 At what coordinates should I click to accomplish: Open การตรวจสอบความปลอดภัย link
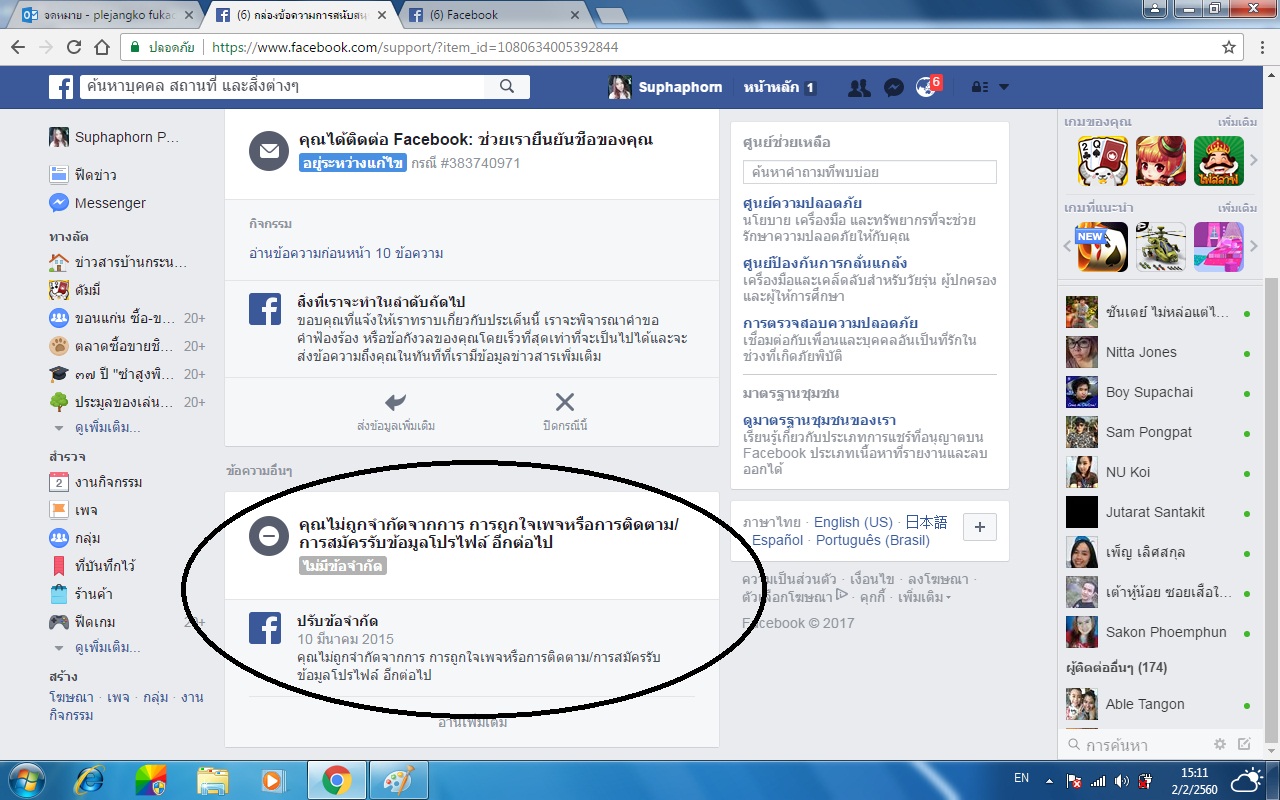click(x=831, y=323)
